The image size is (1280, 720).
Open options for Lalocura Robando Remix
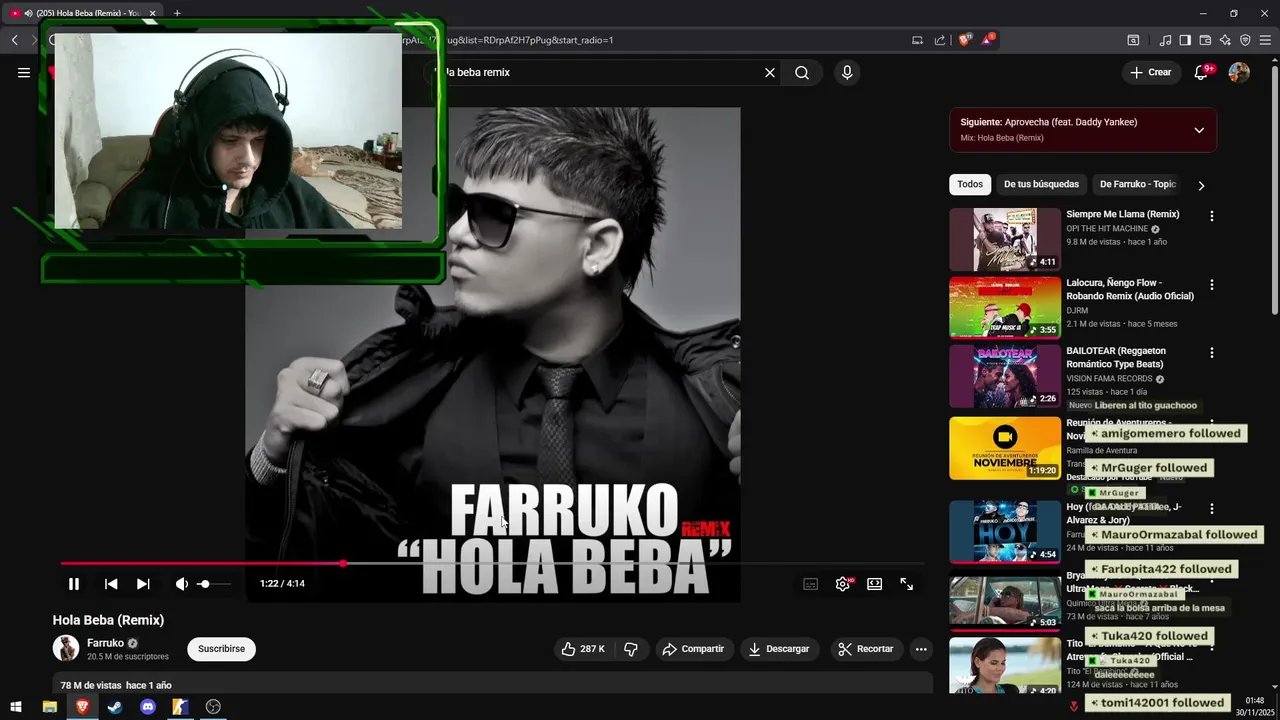[1212, 285]
